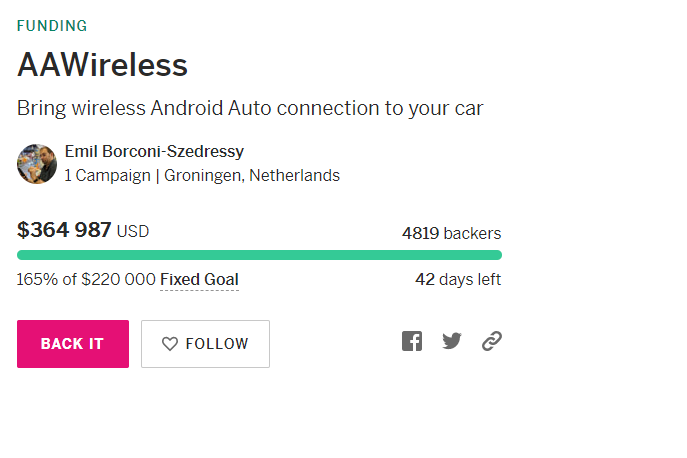Viewport: 687px width, 458px height.
Task: Click the $364 987 raised amount
Action: (64, 230)
